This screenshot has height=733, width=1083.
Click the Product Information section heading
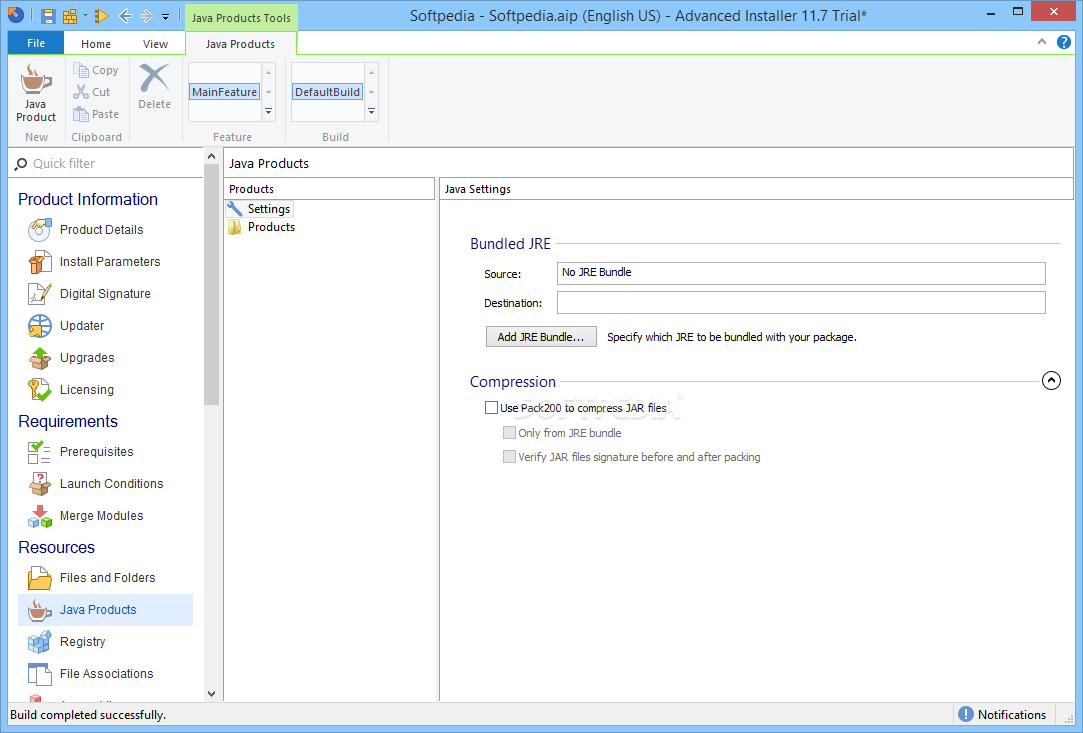88,199
